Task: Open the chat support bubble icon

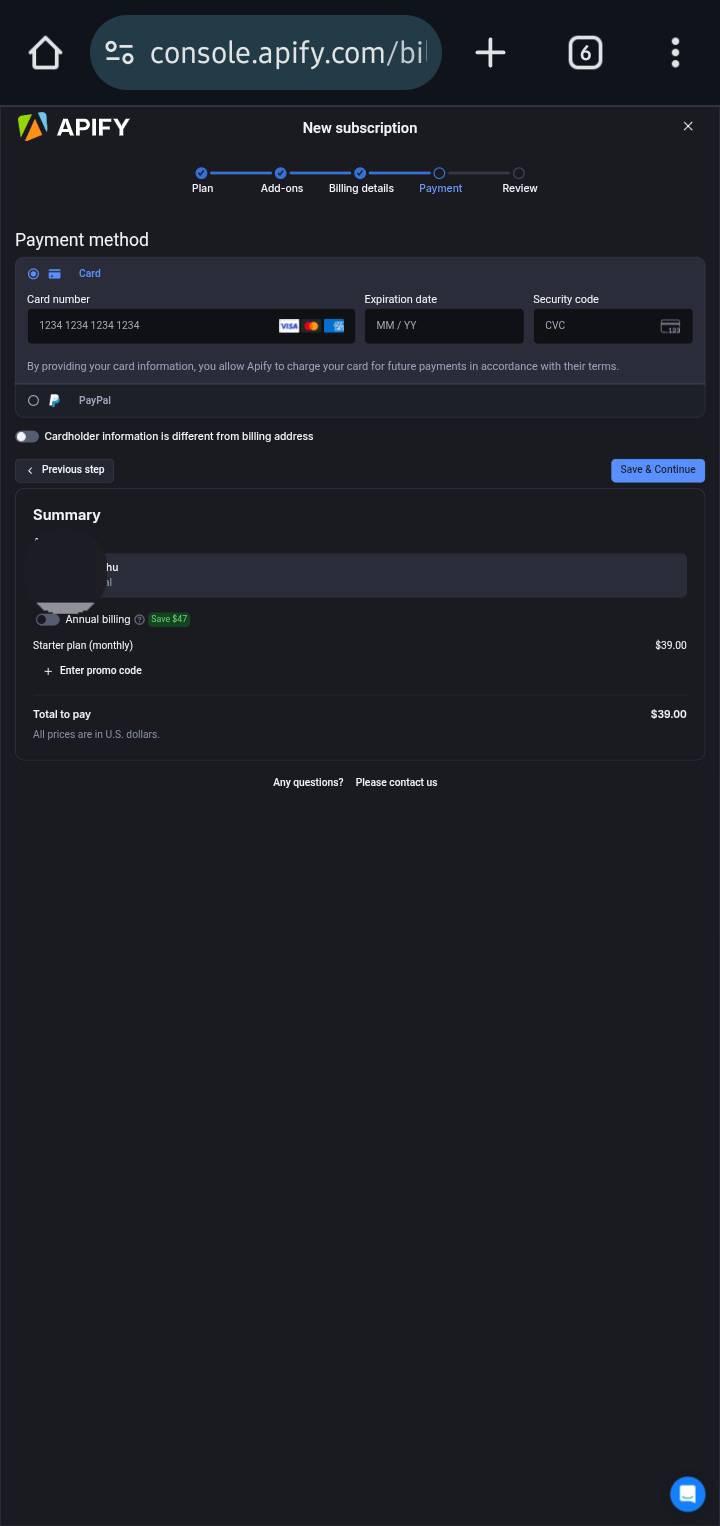Action: [x=687, y=1494]
